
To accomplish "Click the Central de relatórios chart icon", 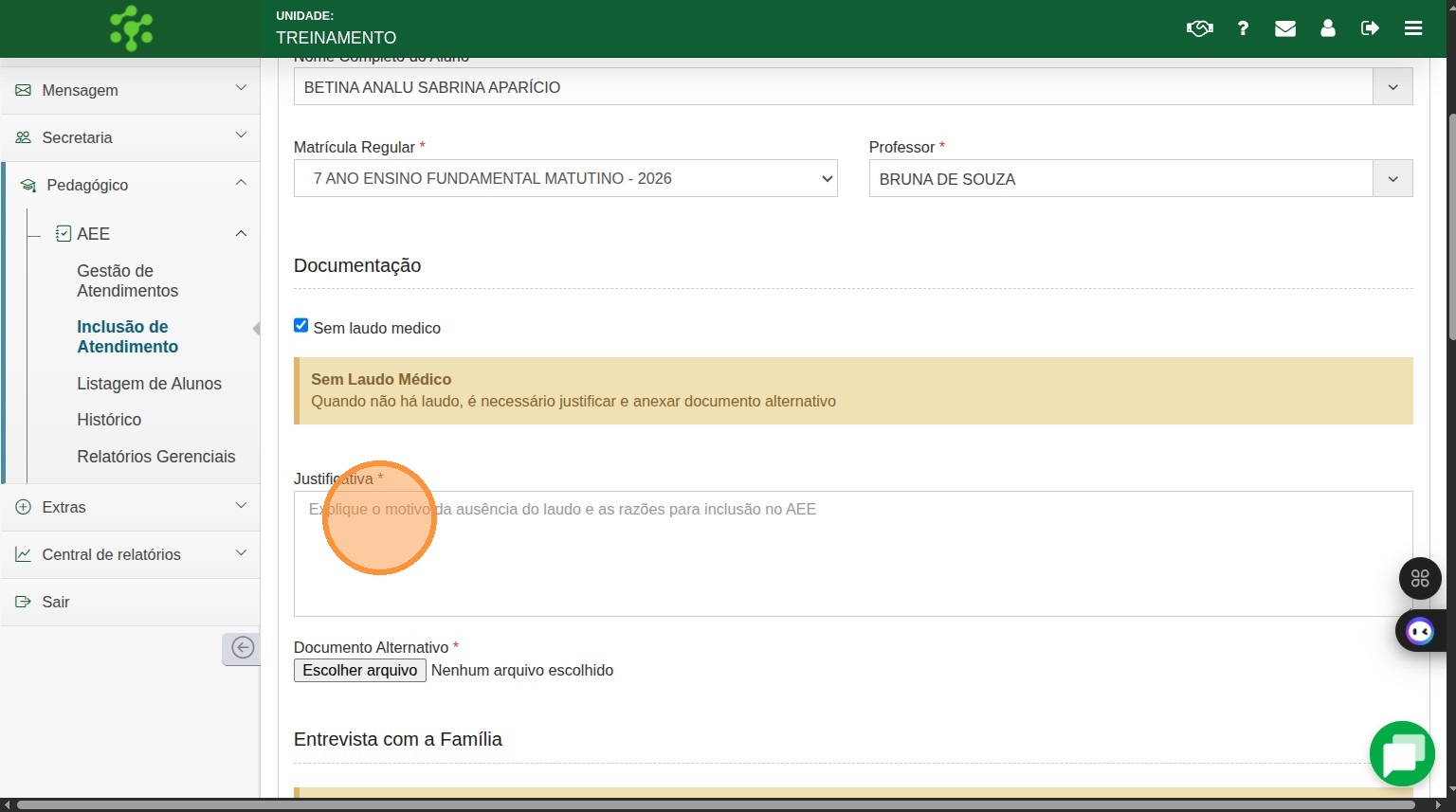I will (x=23, y=554).
